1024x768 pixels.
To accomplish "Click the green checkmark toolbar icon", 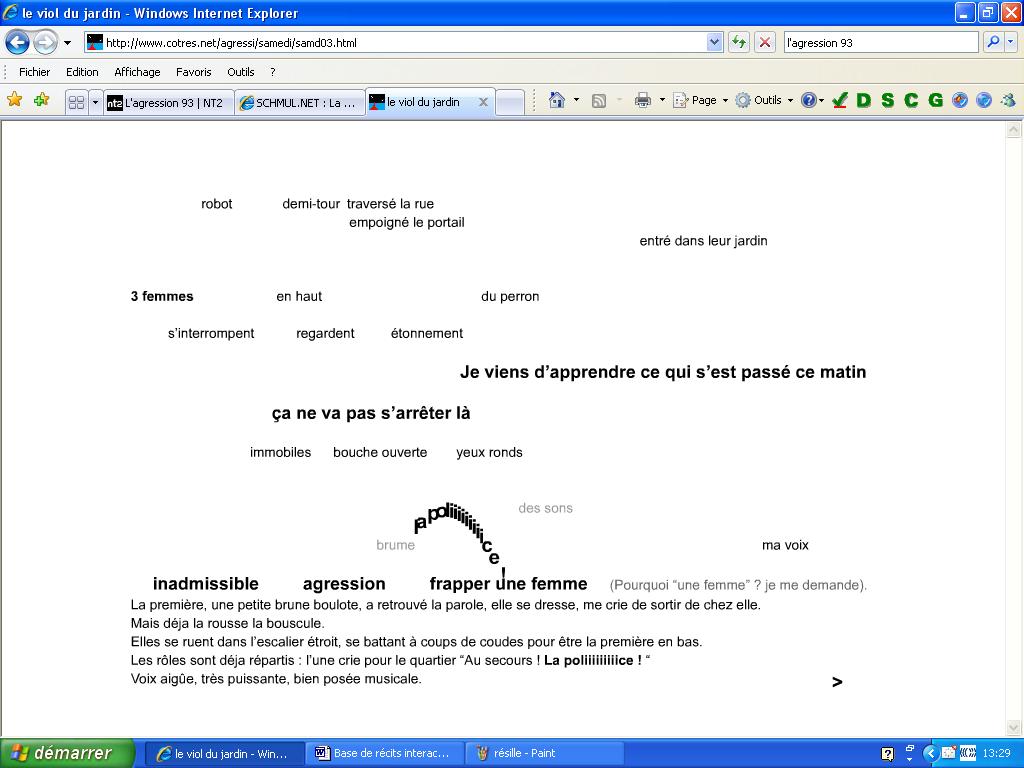I will click(840, 100).
